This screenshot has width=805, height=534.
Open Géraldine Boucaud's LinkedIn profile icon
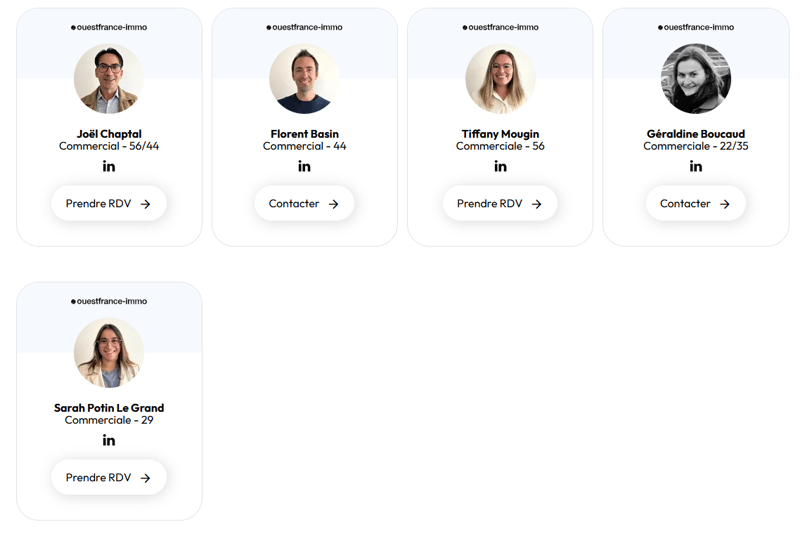[696, 166]
